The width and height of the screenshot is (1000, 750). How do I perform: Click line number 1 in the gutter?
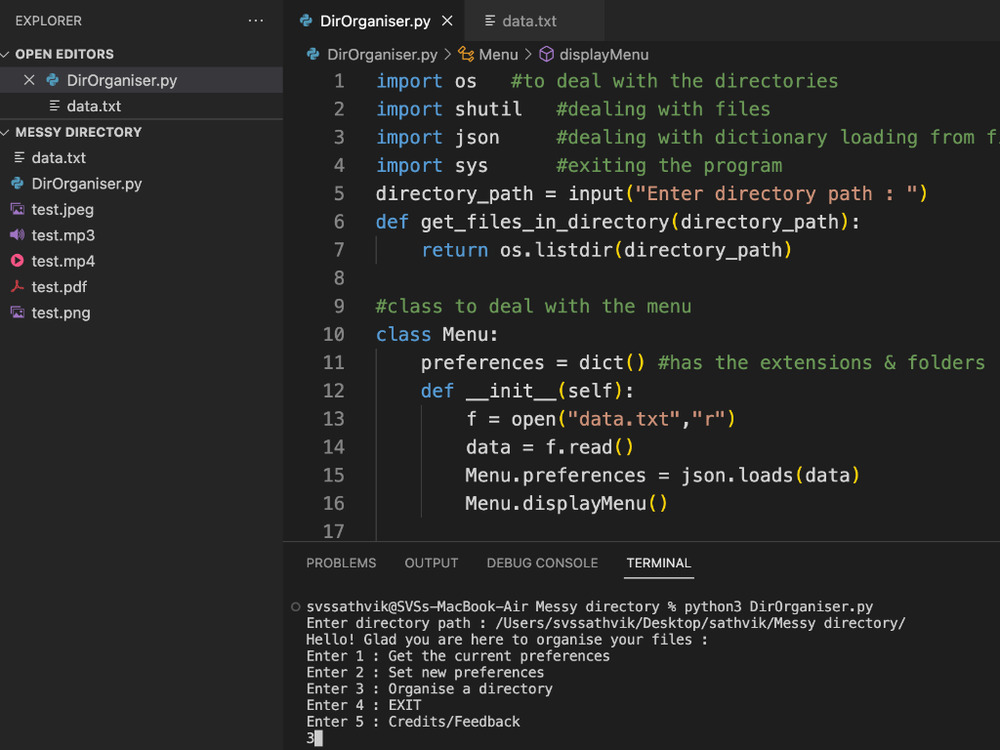tap(339, 81)
